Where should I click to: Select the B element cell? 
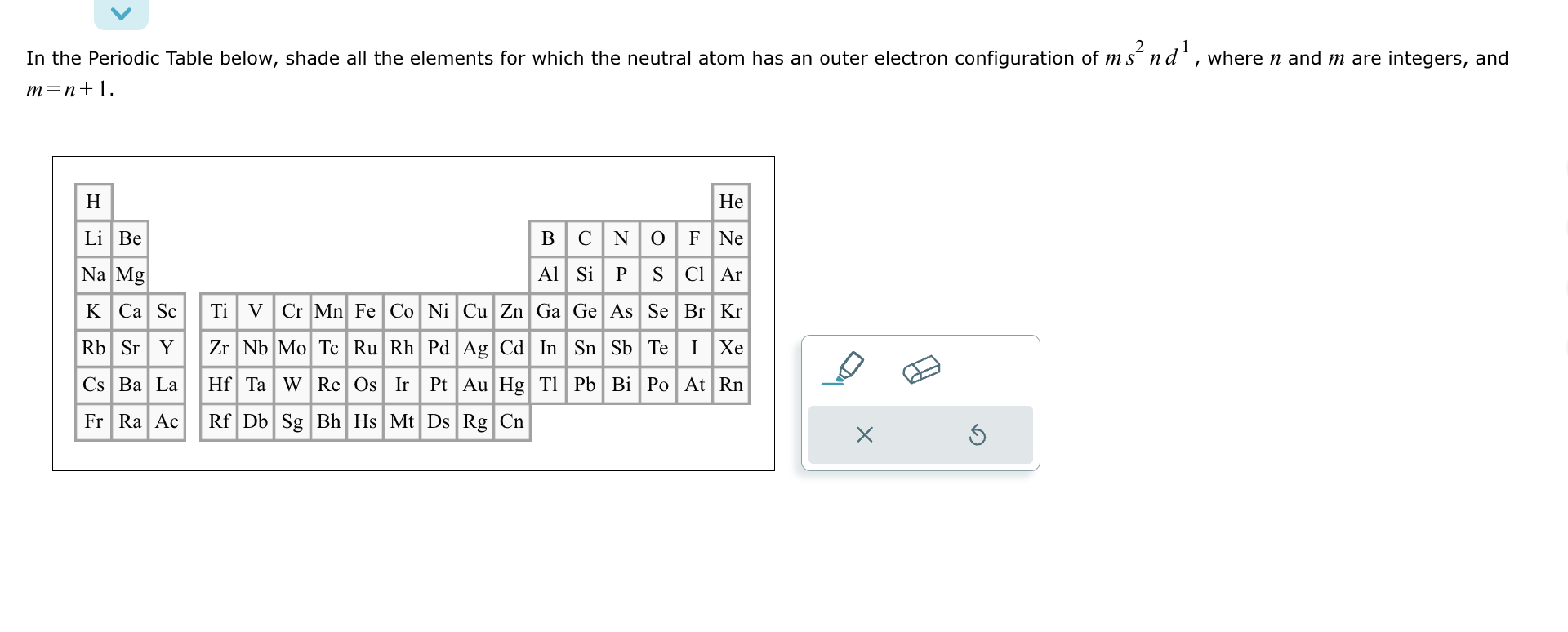(547, 238)
